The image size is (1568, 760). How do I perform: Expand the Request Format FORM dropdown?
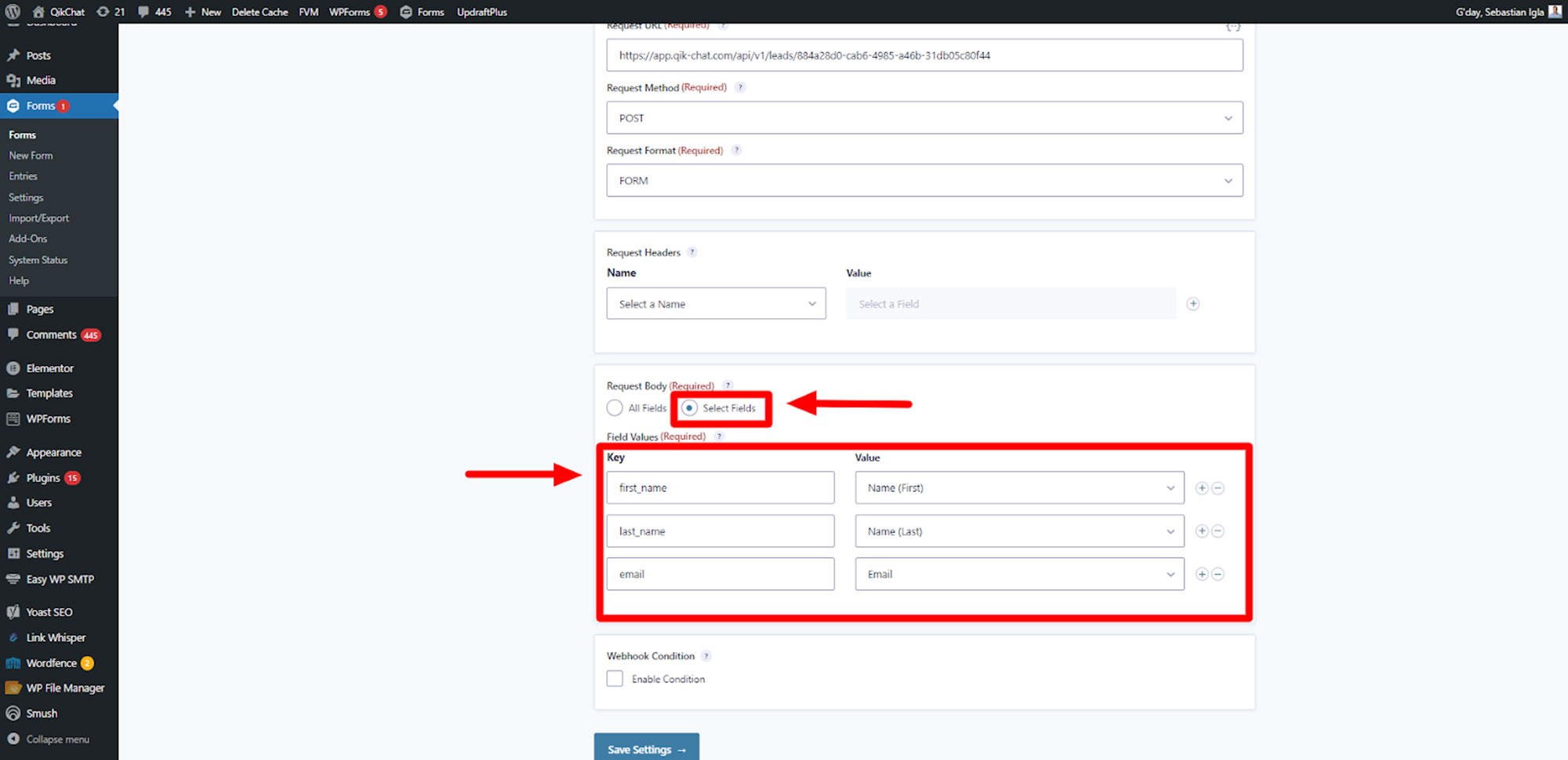click(x=924, y=181)
